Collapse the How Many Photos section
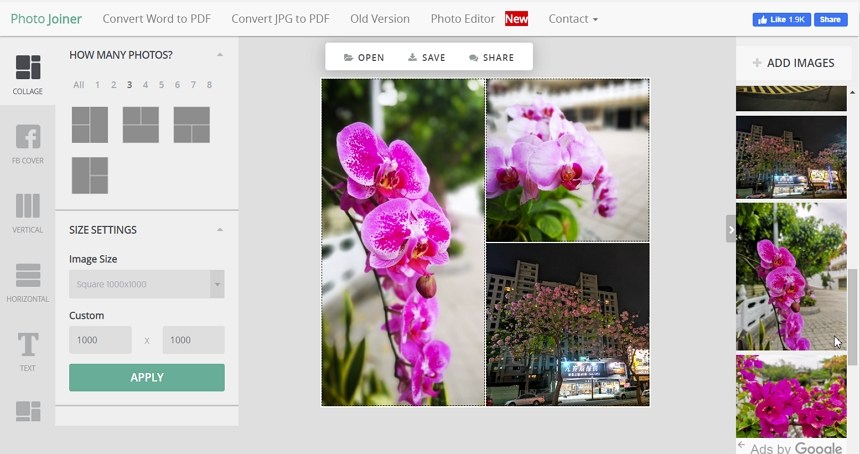860x454 pixels. click(220, 55)
